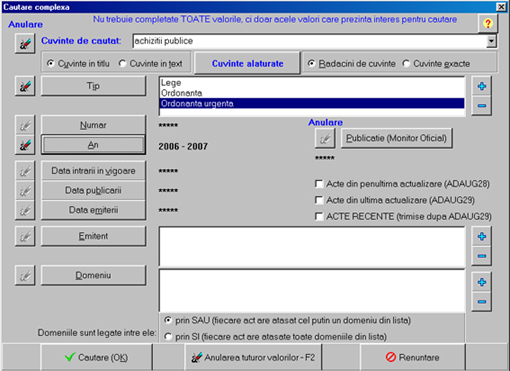510x371 pixels.
Task: Click the eraser icon beside Tip button
Action: (x=25, y=86)
